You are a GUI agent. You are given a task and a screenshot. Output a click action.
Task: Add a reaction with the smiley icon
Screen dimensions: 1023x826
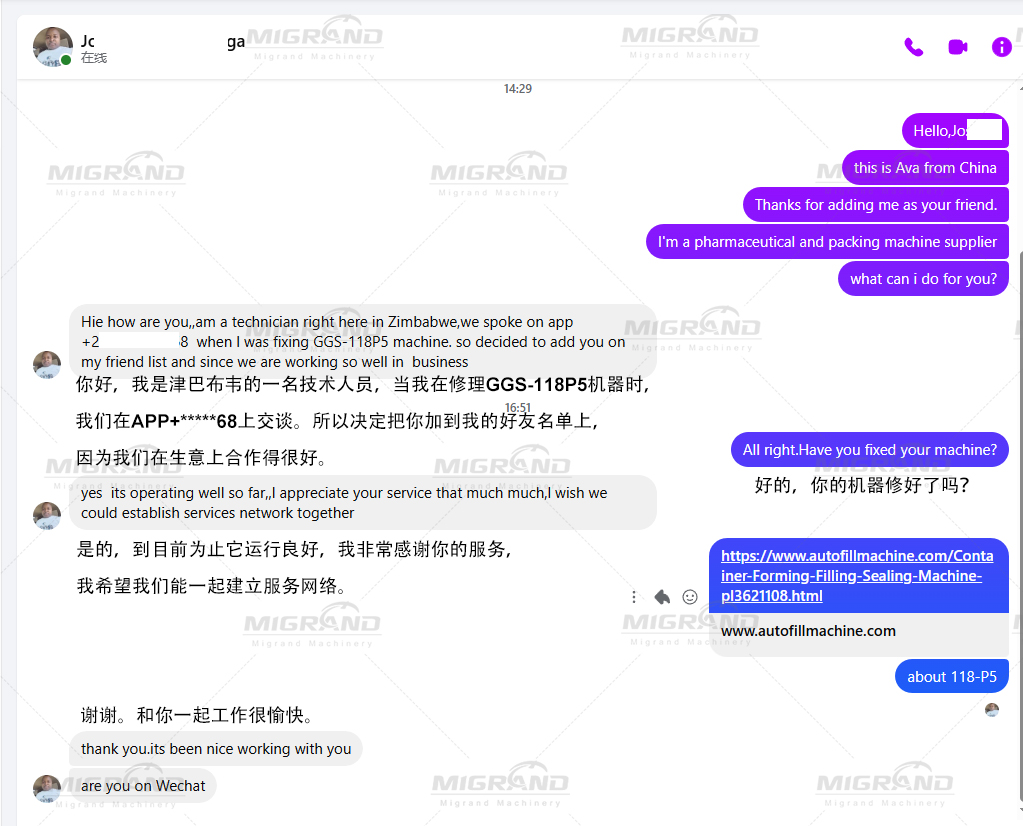click(690, 597)
